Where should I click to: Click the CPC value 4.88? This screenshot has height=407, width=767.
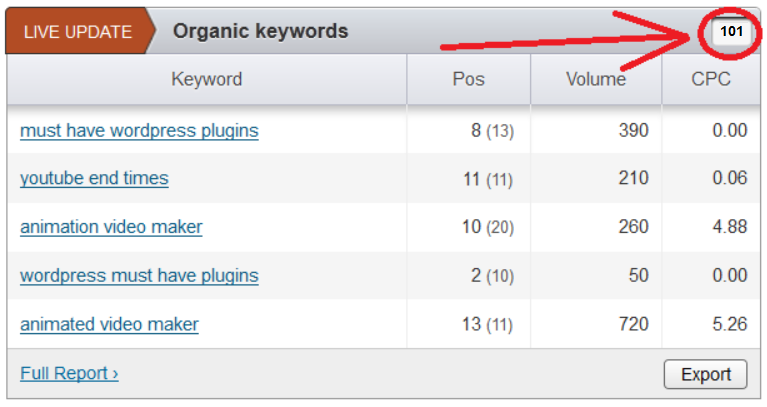[729, 226]
